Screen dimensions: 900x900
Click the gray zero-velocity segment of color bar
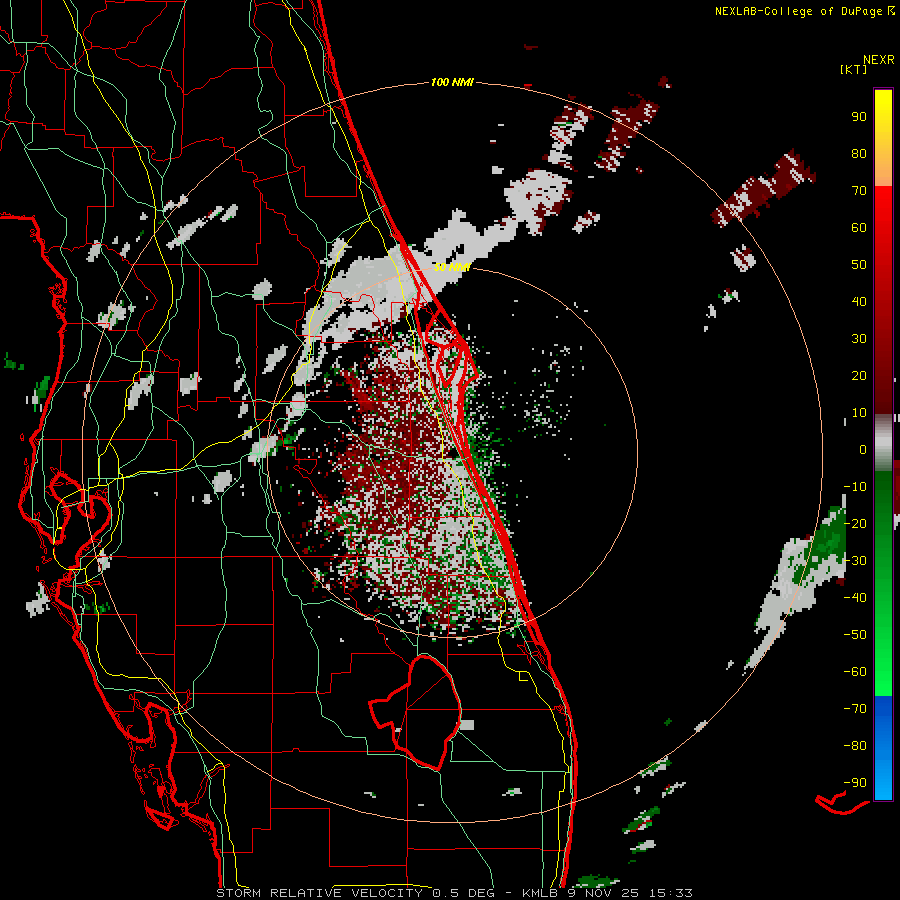[883, 442]
